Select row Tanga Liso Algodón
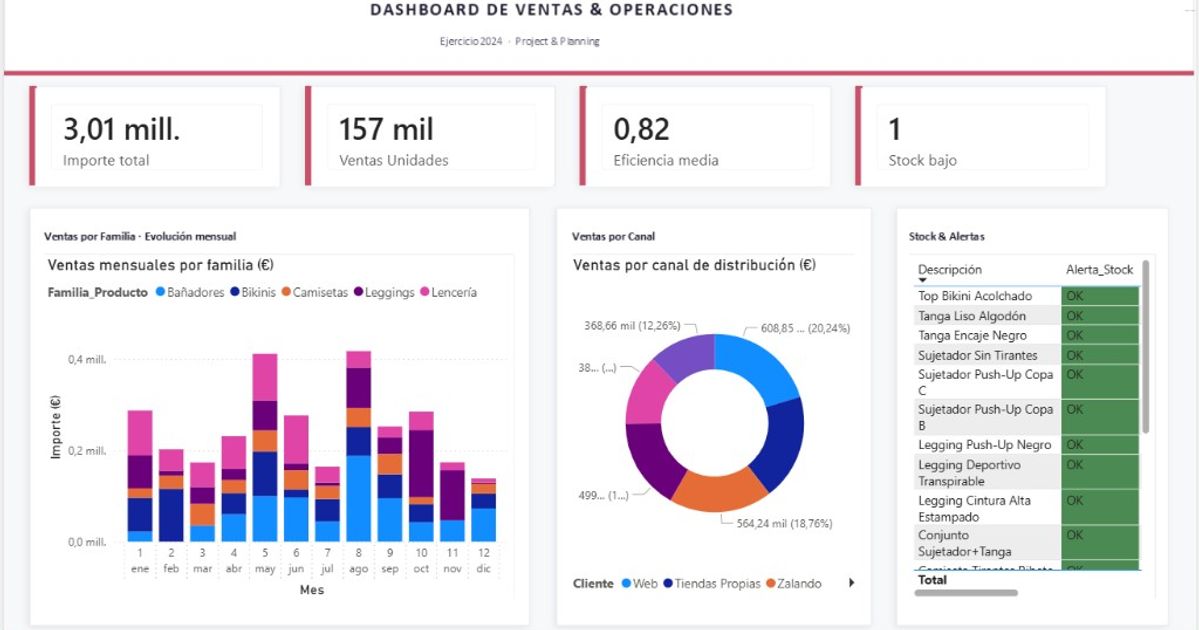Viewport: 1199px width, 630px height. pos(1026,316)
